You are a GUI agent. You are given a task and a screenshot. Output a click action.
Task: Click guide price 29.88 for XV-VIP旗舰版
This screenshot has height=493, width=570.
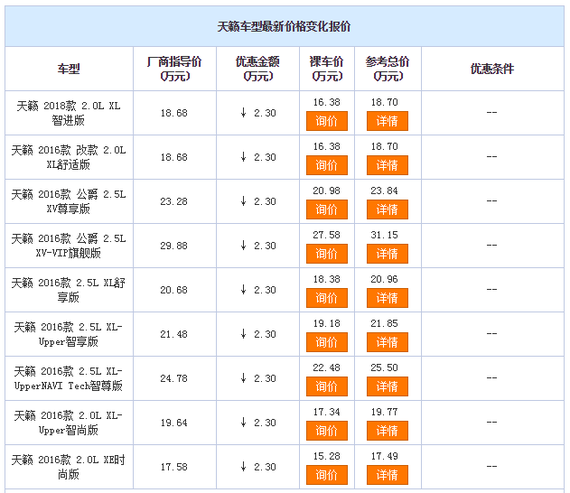(x=174, y=246)
